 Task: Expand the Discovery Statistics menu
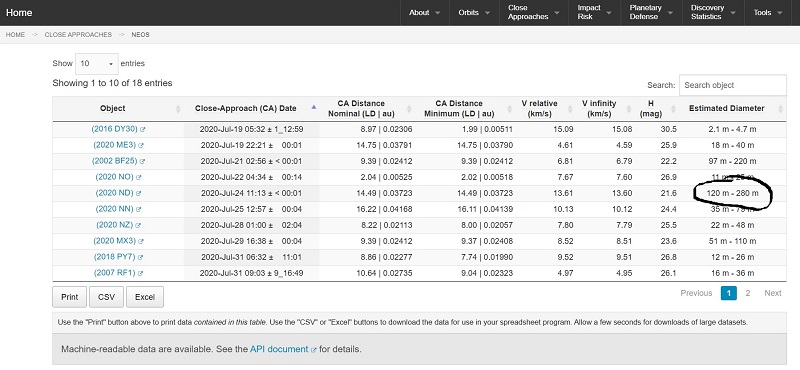pyautogui.click(x=713, y=13)
